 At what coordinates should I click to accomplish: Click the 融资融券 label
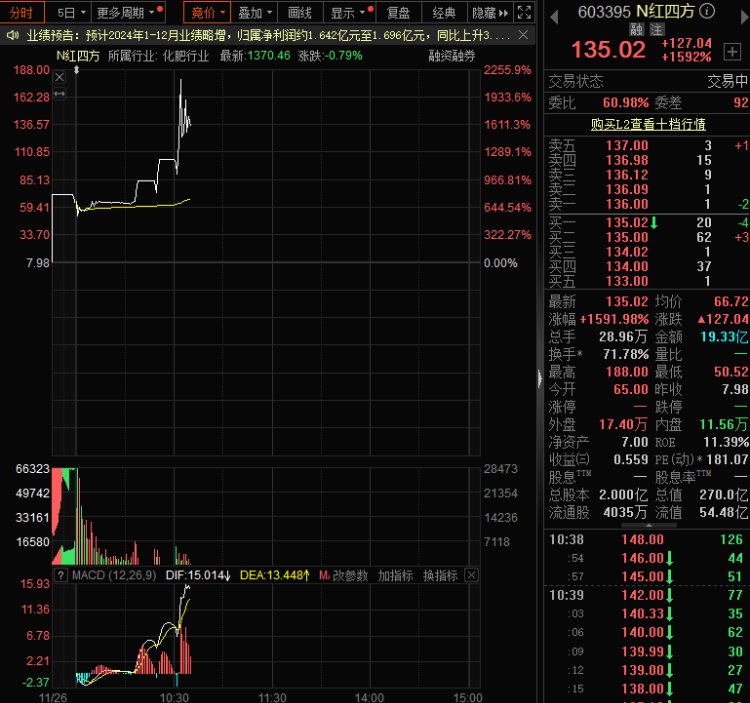[x=452, y=56]
